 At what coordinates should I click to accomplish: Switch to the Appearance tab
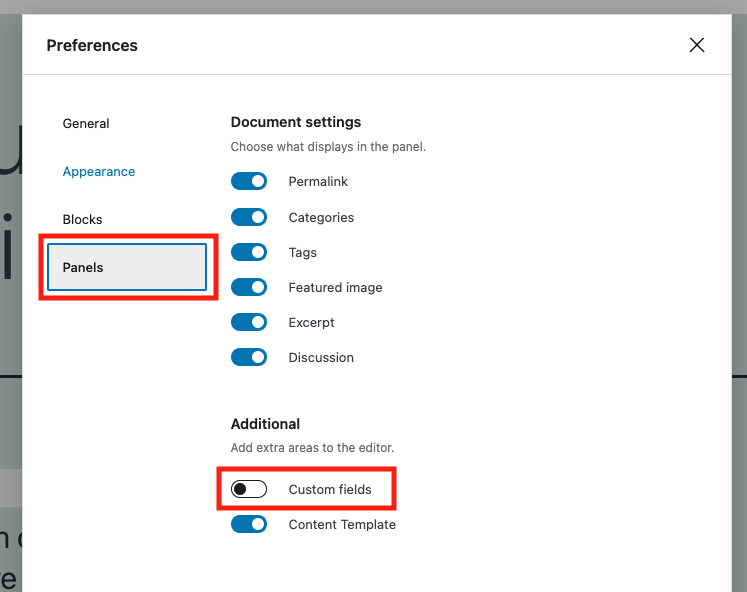click(x=99, y=171)
